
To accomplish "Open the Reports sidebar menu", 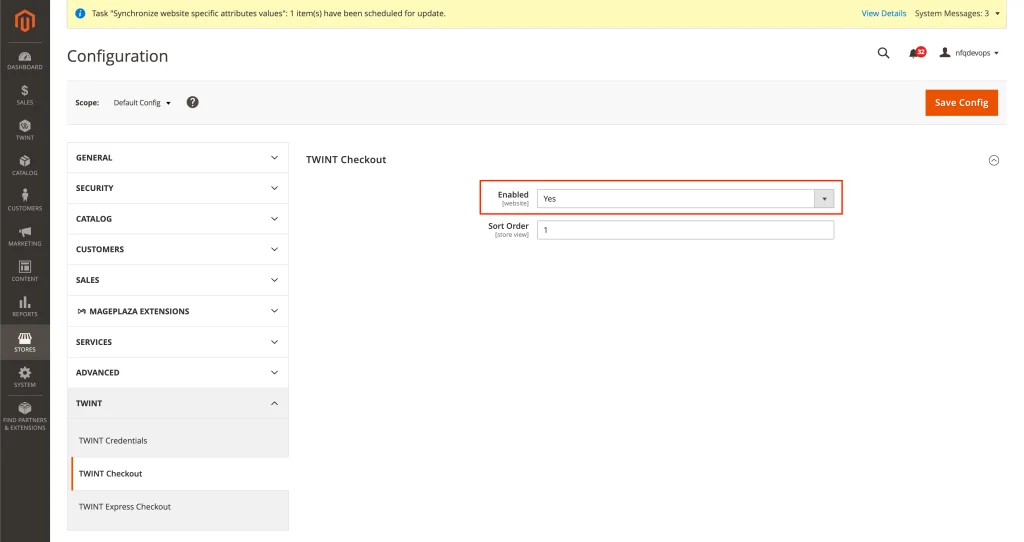I will tap(25, 307).
